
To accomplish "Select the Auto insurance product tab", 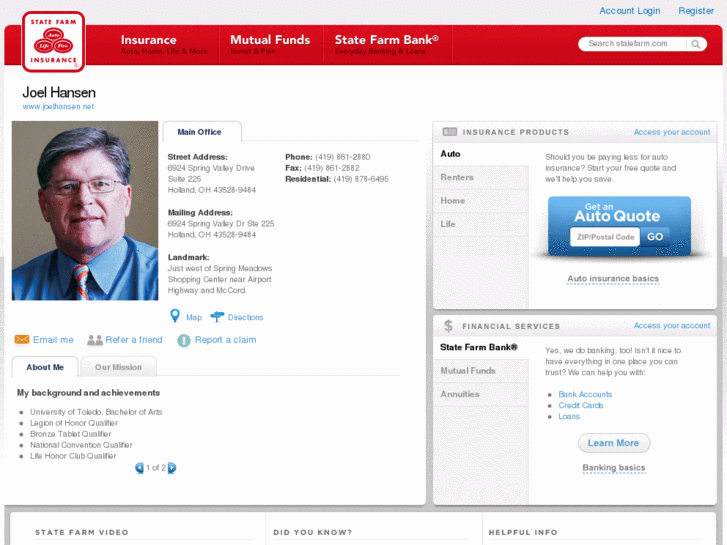I will coord(481,154).
